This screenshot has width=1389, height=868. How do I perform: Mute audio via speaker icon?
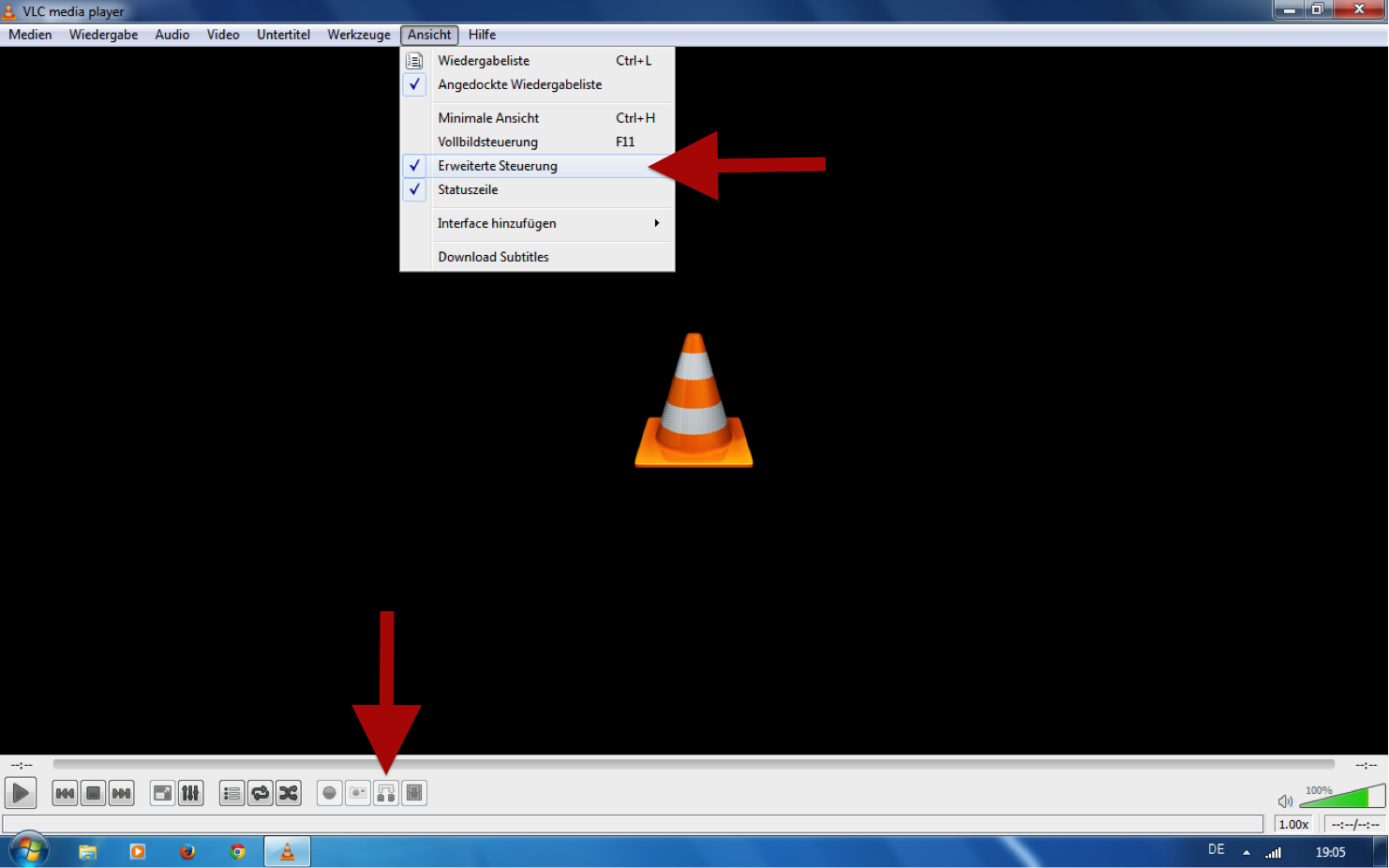click(x=1285, y=801)
